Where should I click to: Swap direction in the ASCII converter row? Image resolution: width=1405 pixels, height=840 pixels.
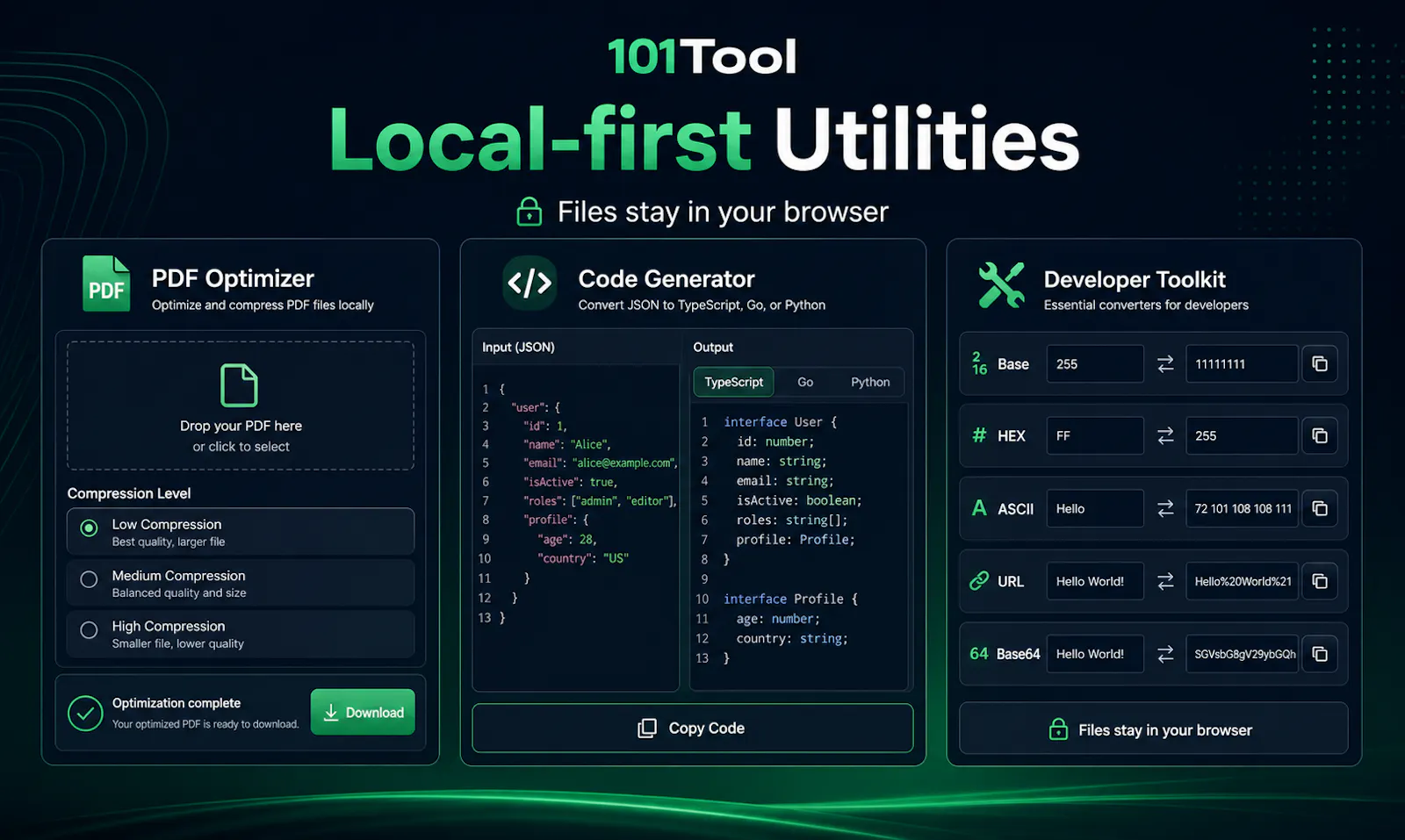pos(1165,508)
